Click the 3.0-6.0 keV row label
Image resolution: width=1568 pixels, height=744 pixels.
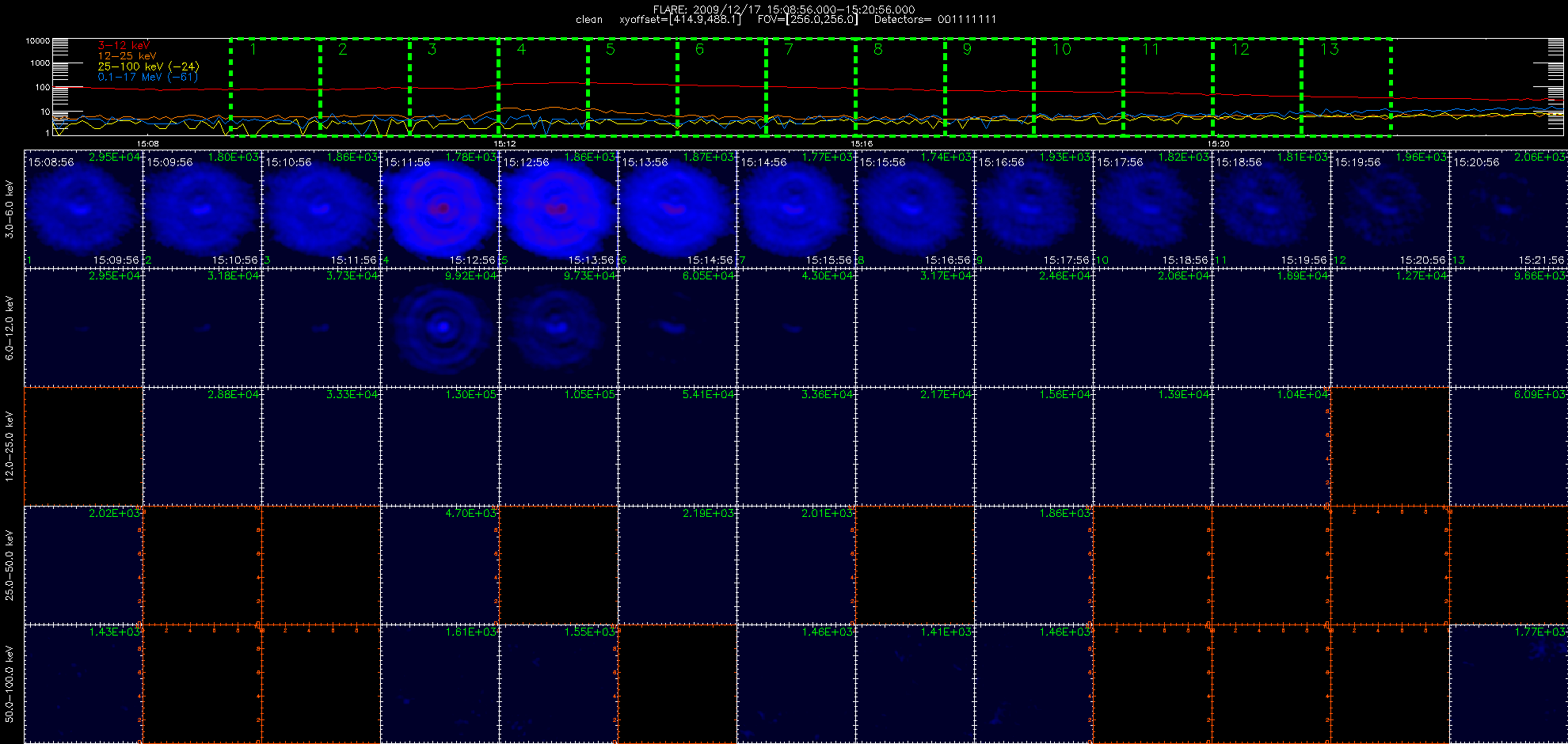click(10, 209)
